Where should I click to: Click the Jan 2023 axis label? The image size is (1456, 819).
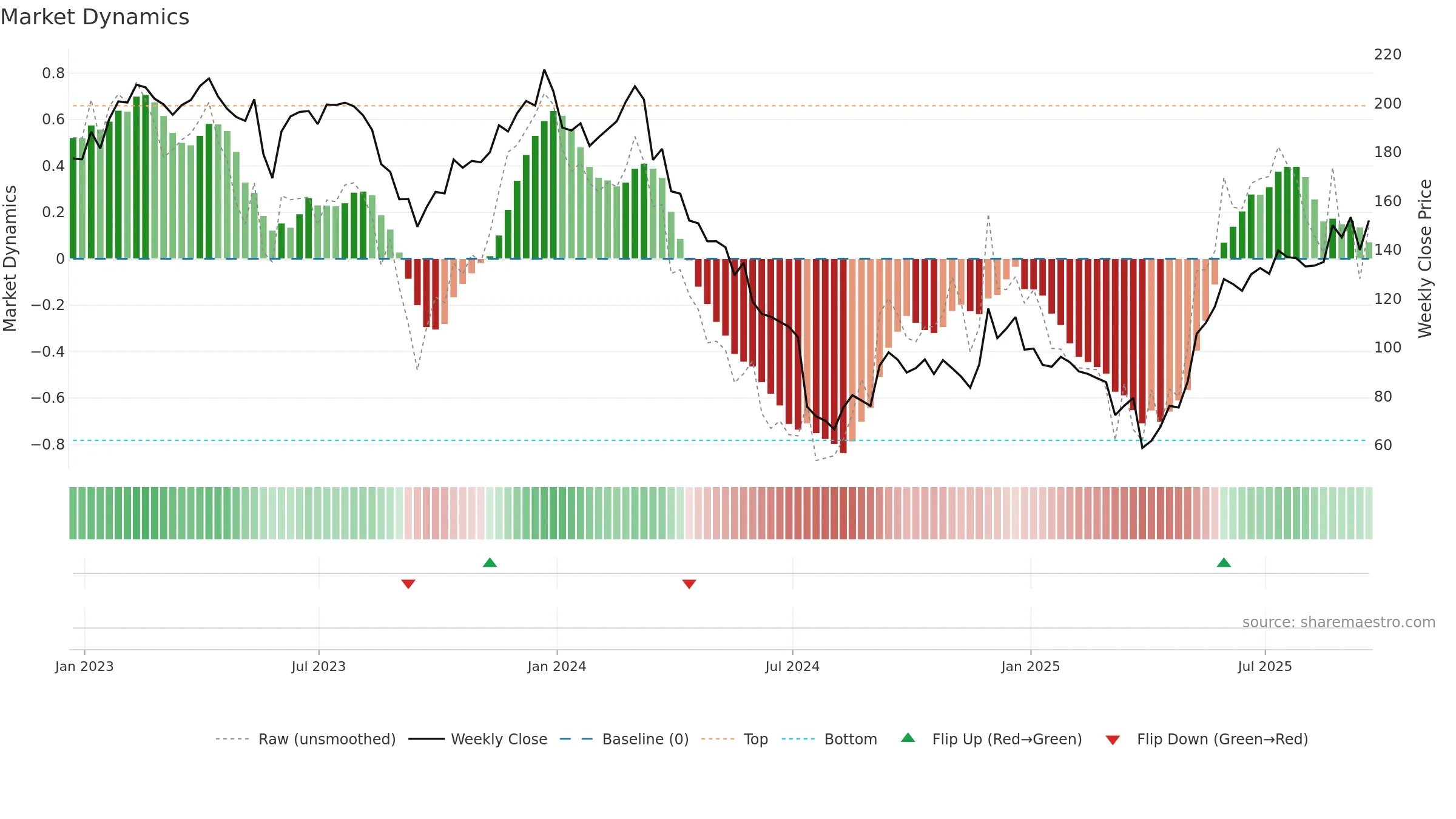84,666
